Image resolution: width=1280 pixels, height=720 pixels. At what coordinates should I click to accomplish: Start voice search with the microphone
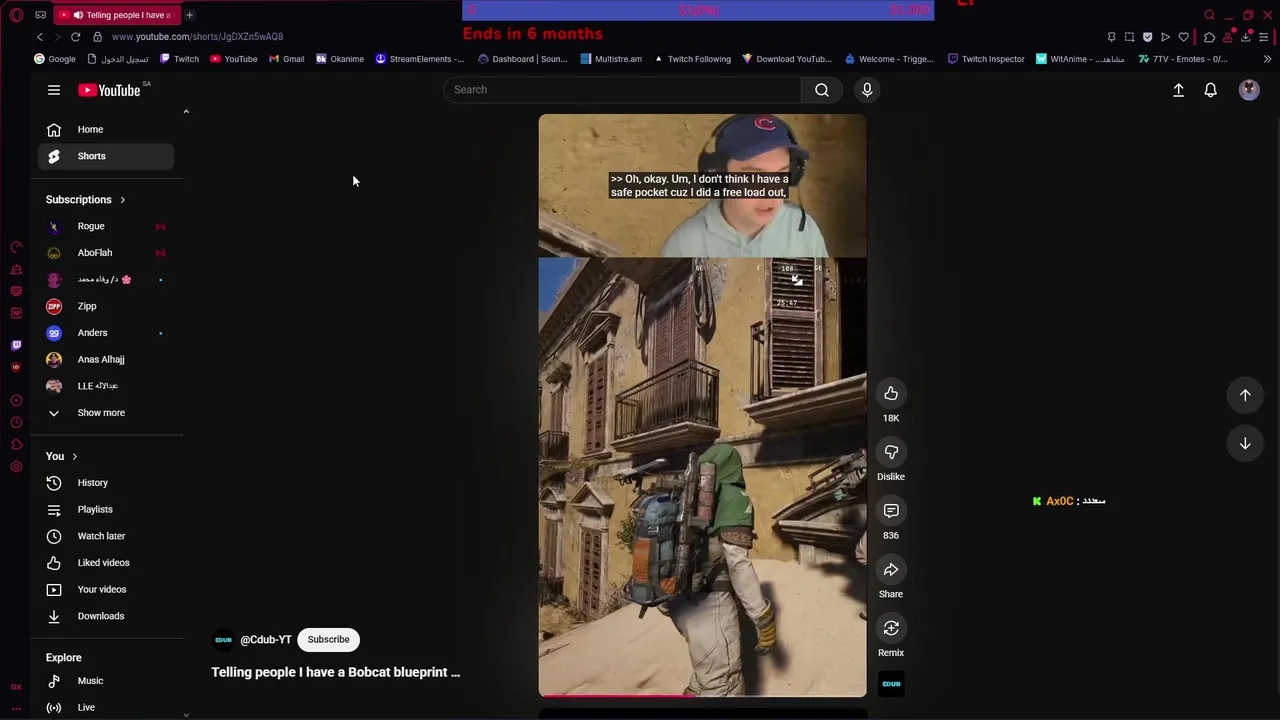coord(867,90)
